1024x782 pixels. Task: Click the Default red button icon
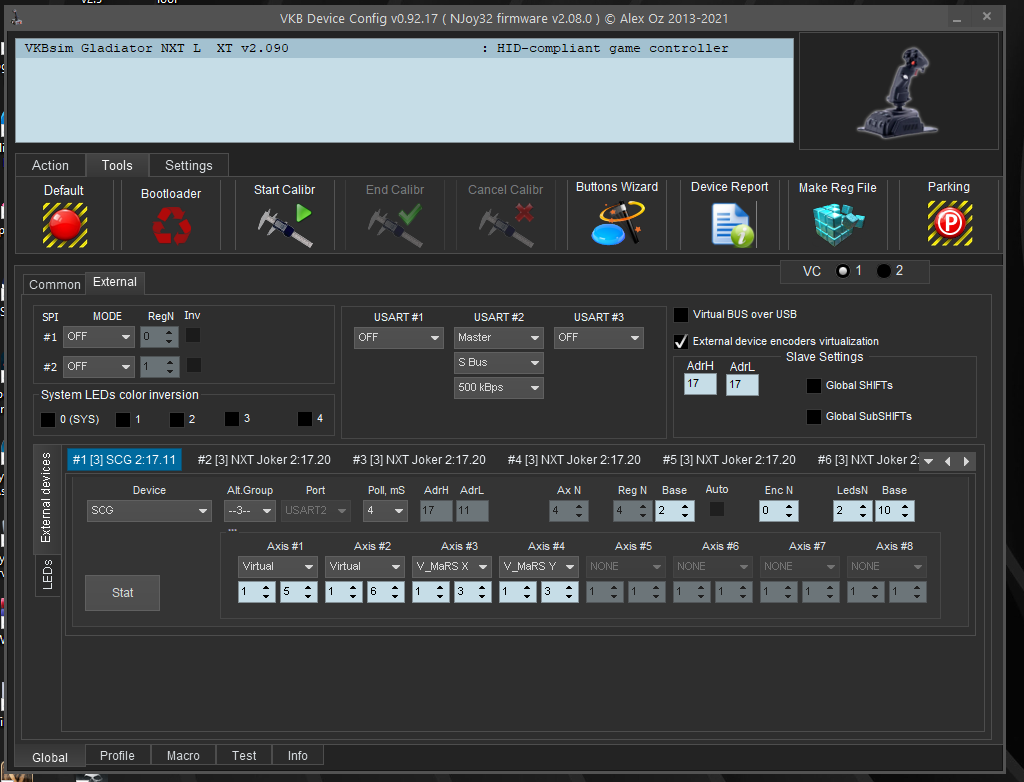(x=64, y=224)
